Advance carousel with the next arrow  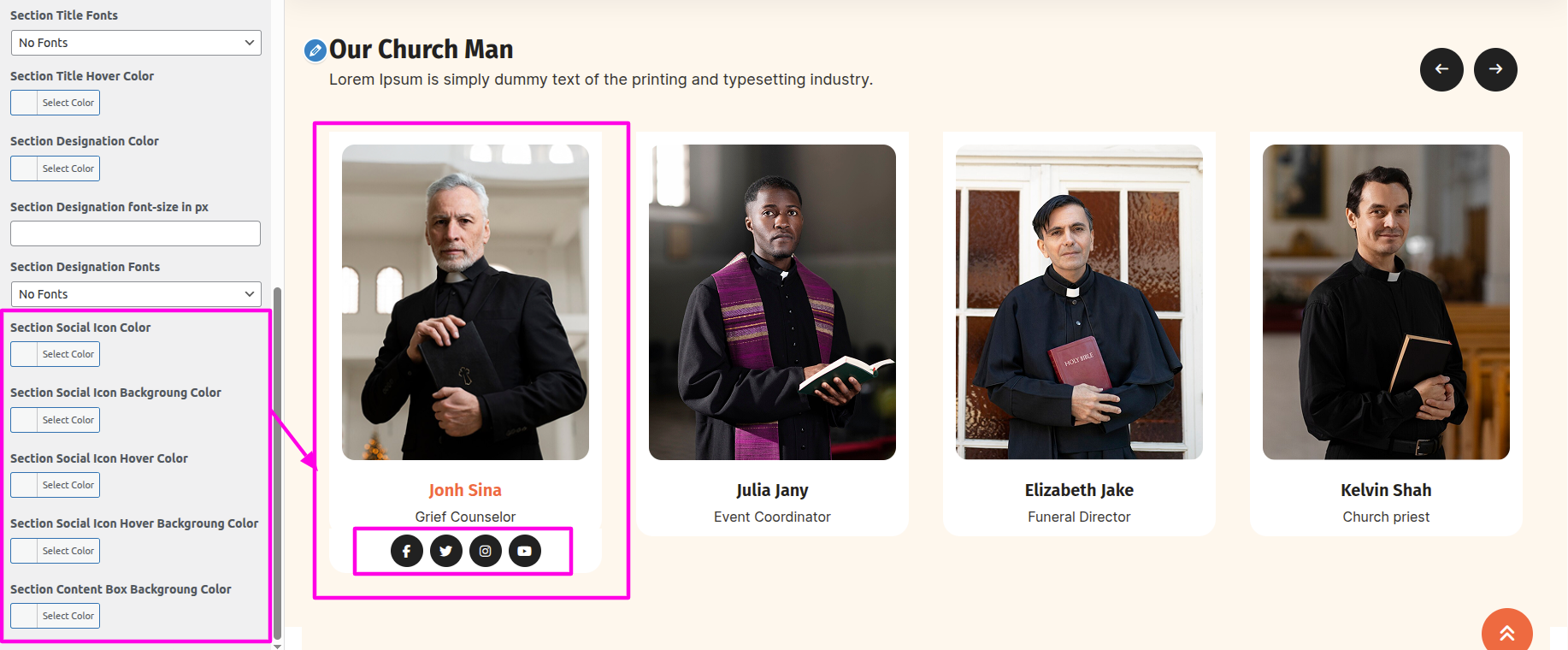[1495, 69]
